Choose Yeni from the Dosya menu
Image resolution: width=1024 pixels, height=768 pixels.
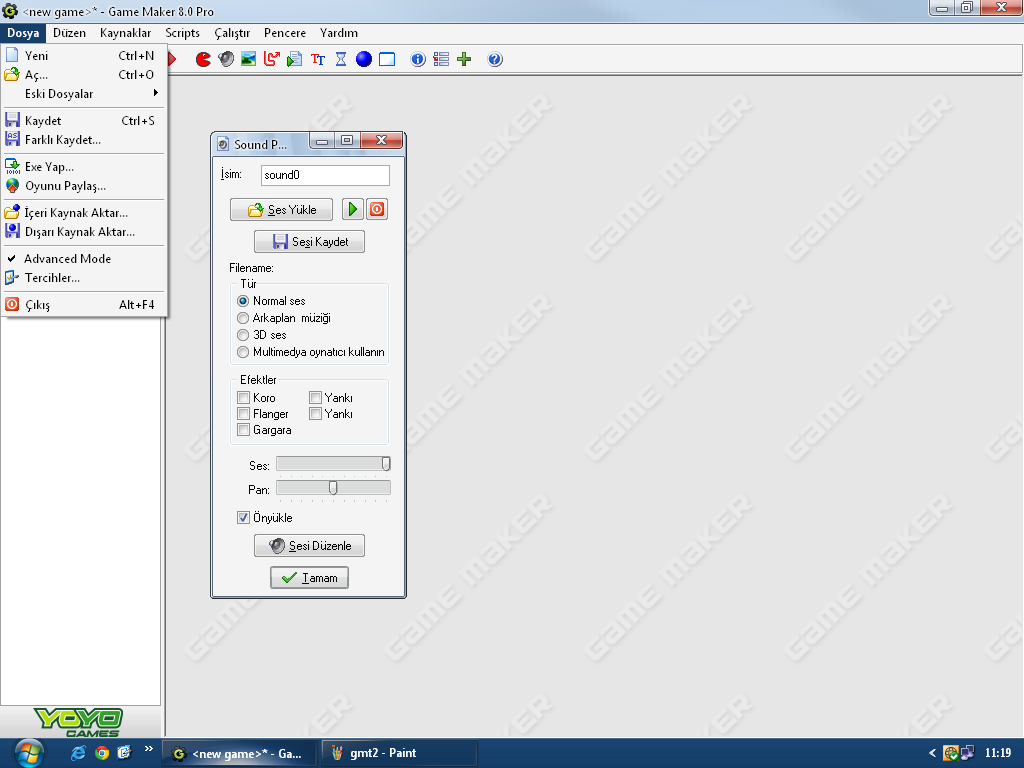(x=84, y=56)
